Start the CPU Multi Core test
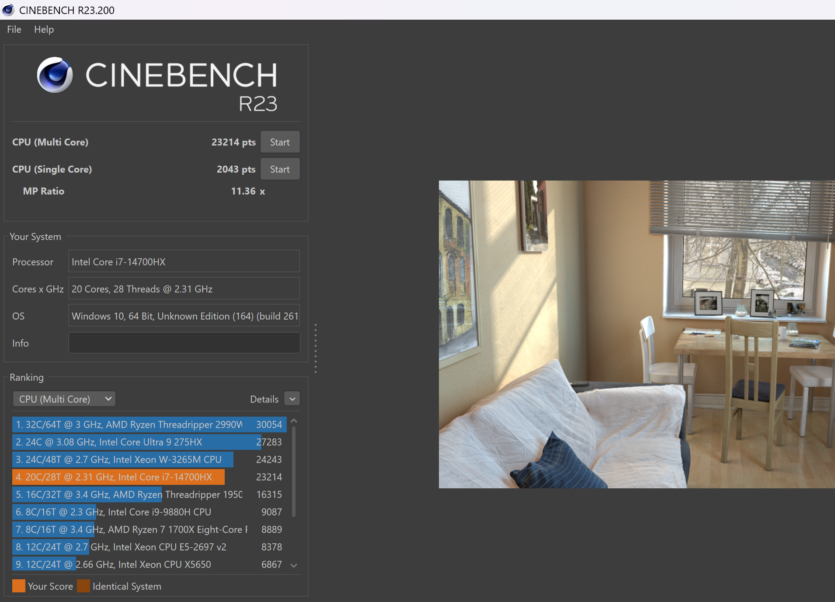 pyautogui.click(x=280, y=142)
